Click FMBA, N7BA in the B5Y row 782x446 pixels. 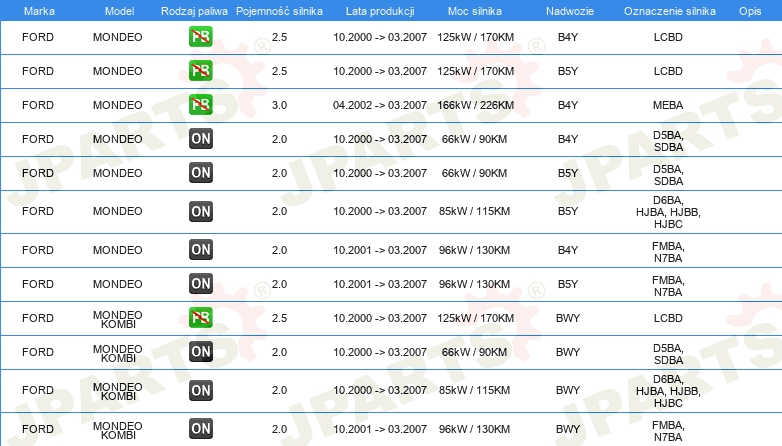coord(668,286)
